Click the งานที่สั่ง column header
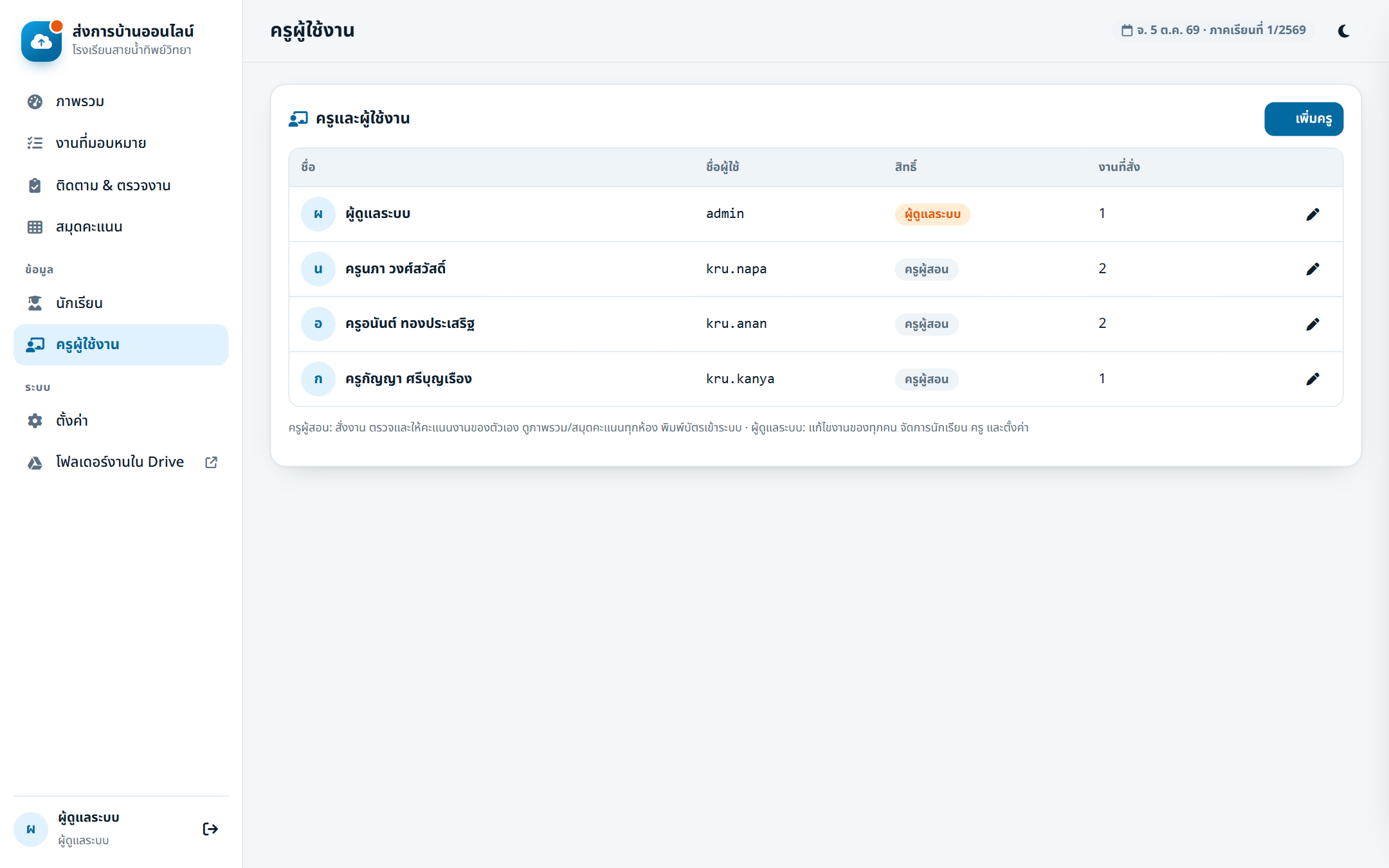This screenshot has width=1389, height=868. coord(1119,167)
